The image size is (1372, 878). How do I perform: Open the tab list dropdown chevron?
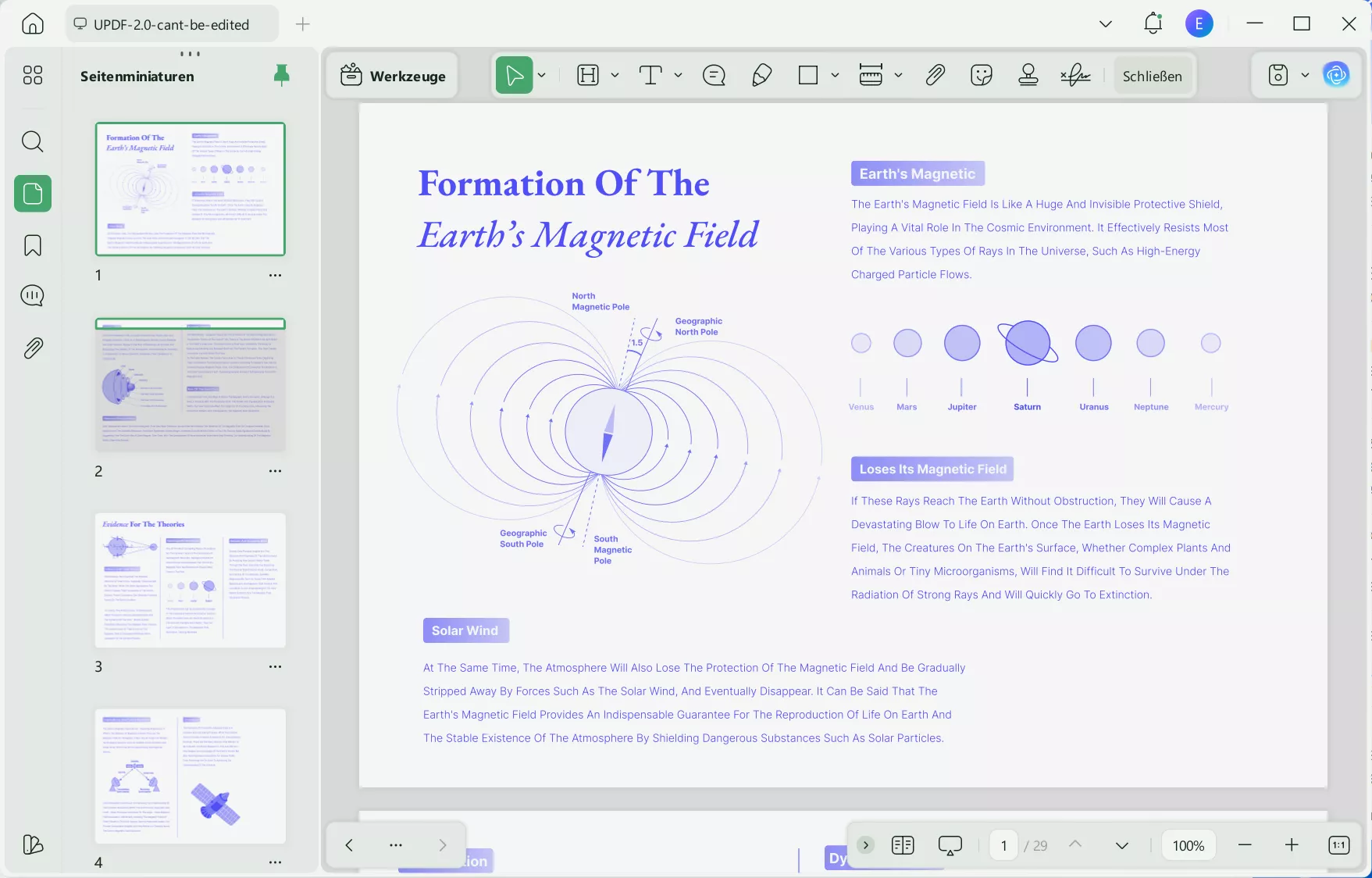1106,23
